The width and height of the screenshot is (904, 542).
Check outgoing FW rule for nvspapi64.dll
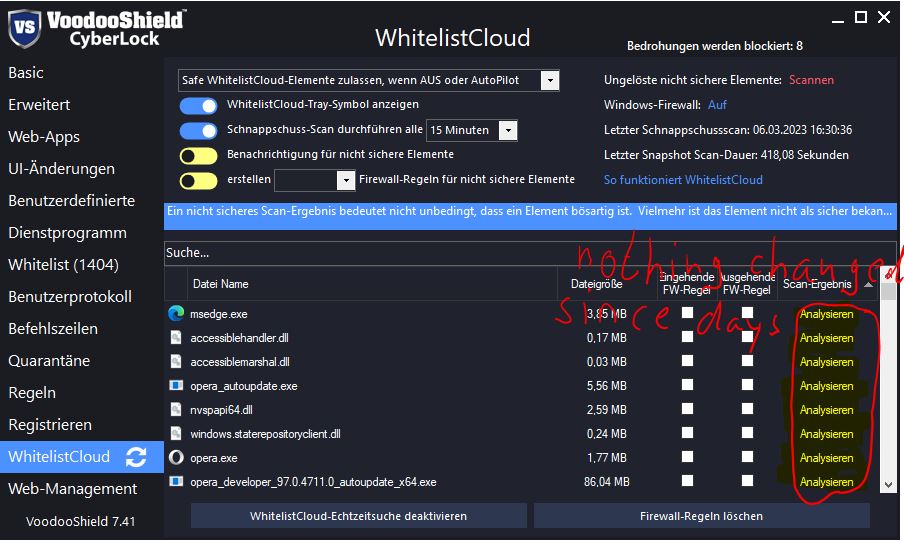tap(747, 408)
